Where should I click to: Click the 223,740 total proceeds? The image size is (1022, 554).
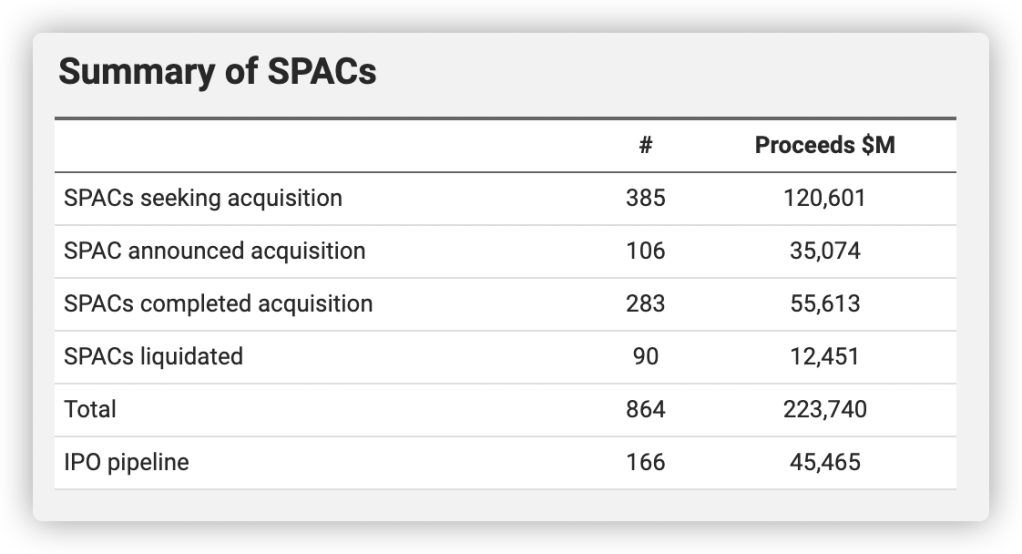[824, 409]
